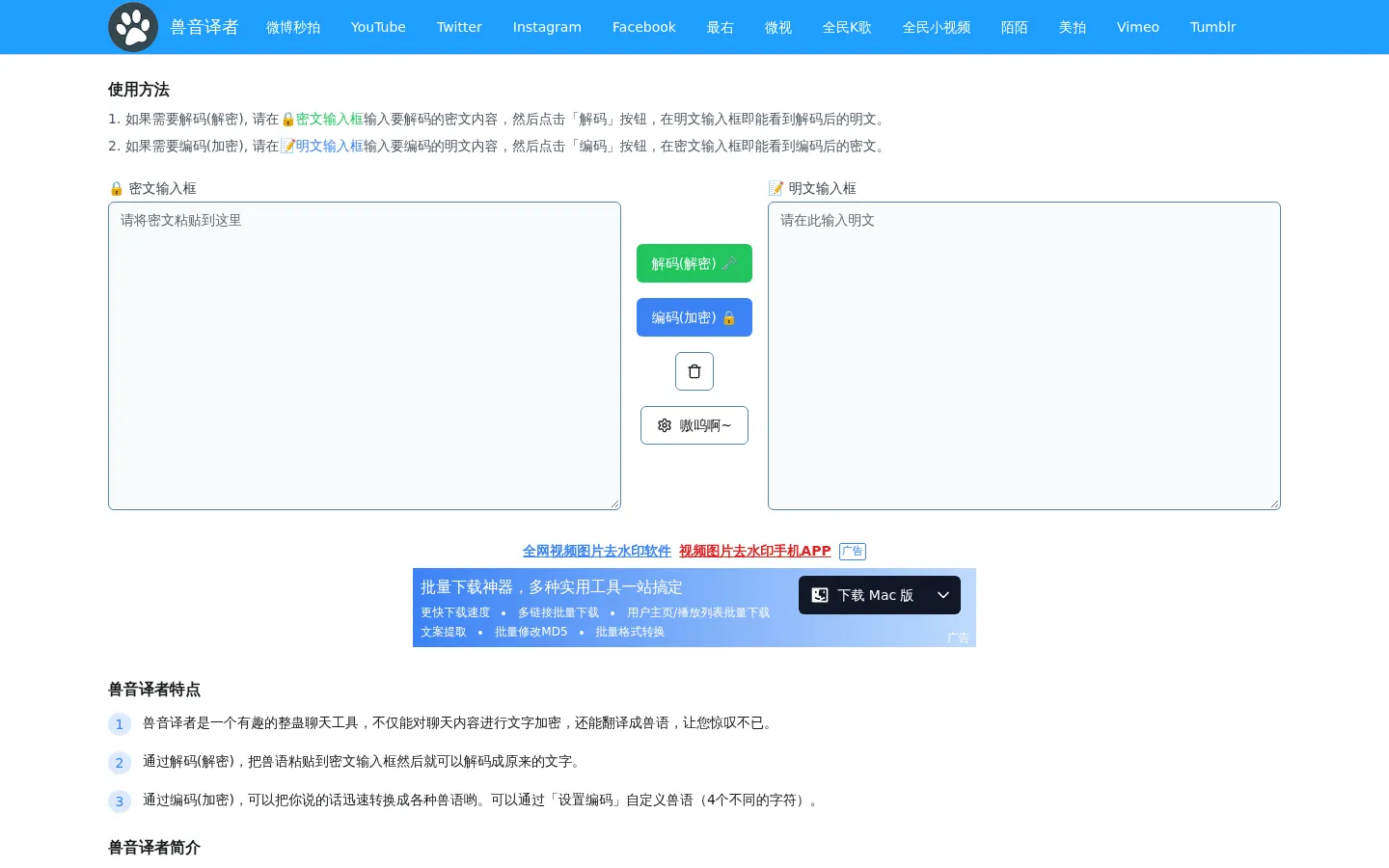Click the blue 编码(加密) button
Screen dimensions: 1389x868
coord(694,317)
